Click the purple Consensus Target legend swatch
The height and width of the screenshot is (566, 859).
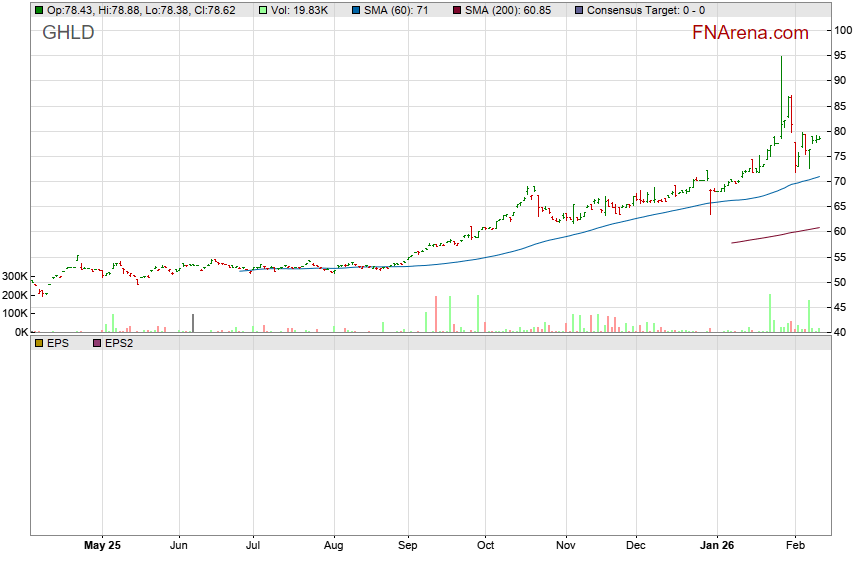579,10
